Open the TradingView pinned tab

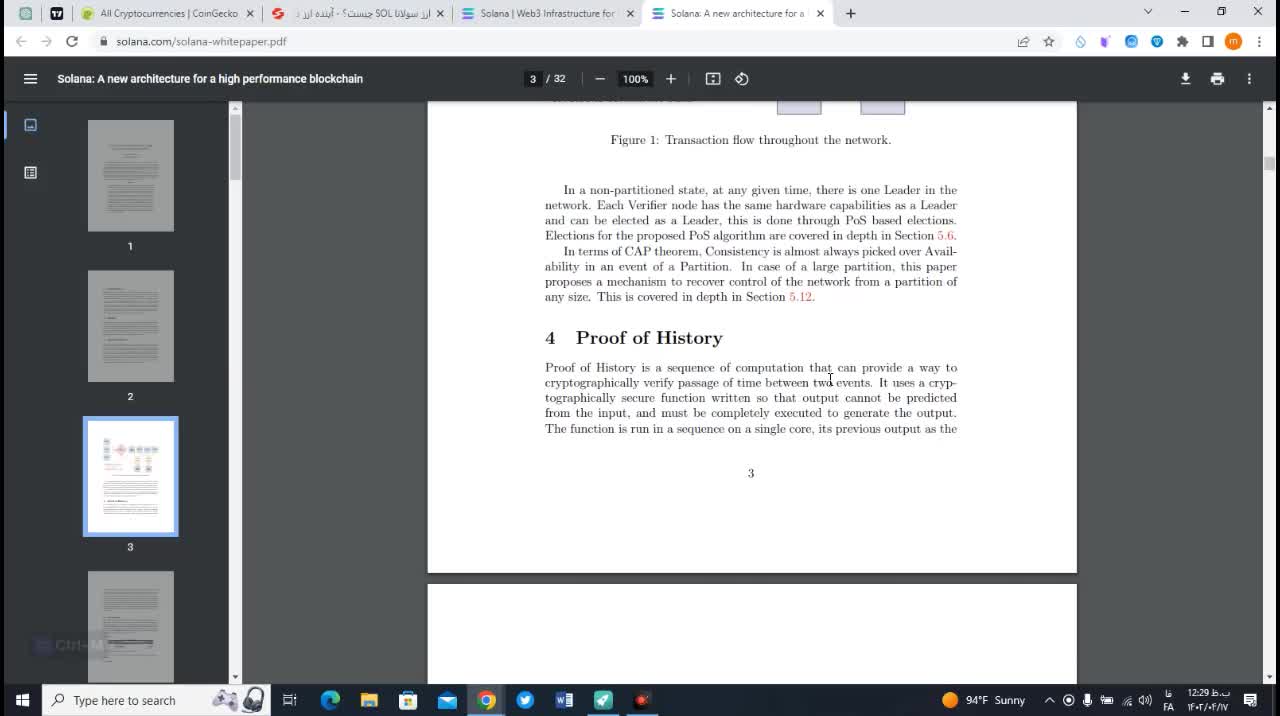[x=57, y=14]
